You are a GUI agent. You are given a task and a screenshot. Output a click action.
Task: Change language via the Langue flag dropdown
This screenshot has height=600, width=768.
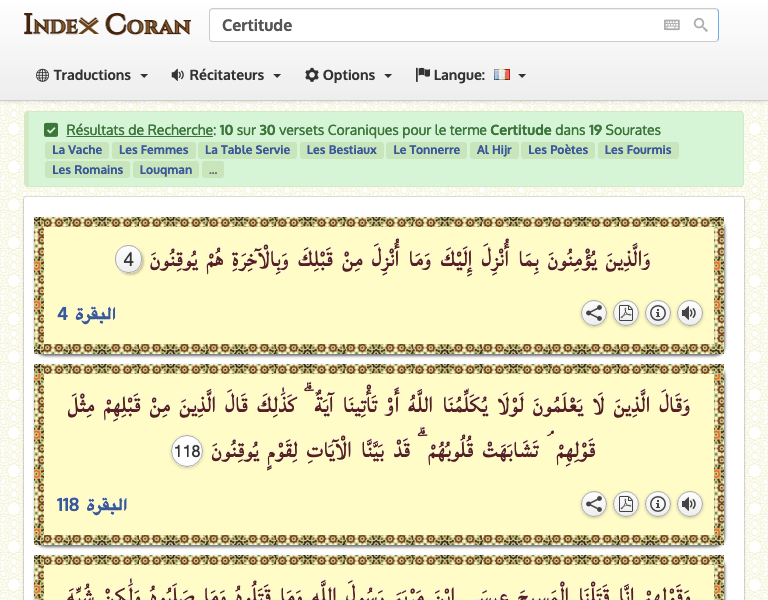tap(509, 75)
